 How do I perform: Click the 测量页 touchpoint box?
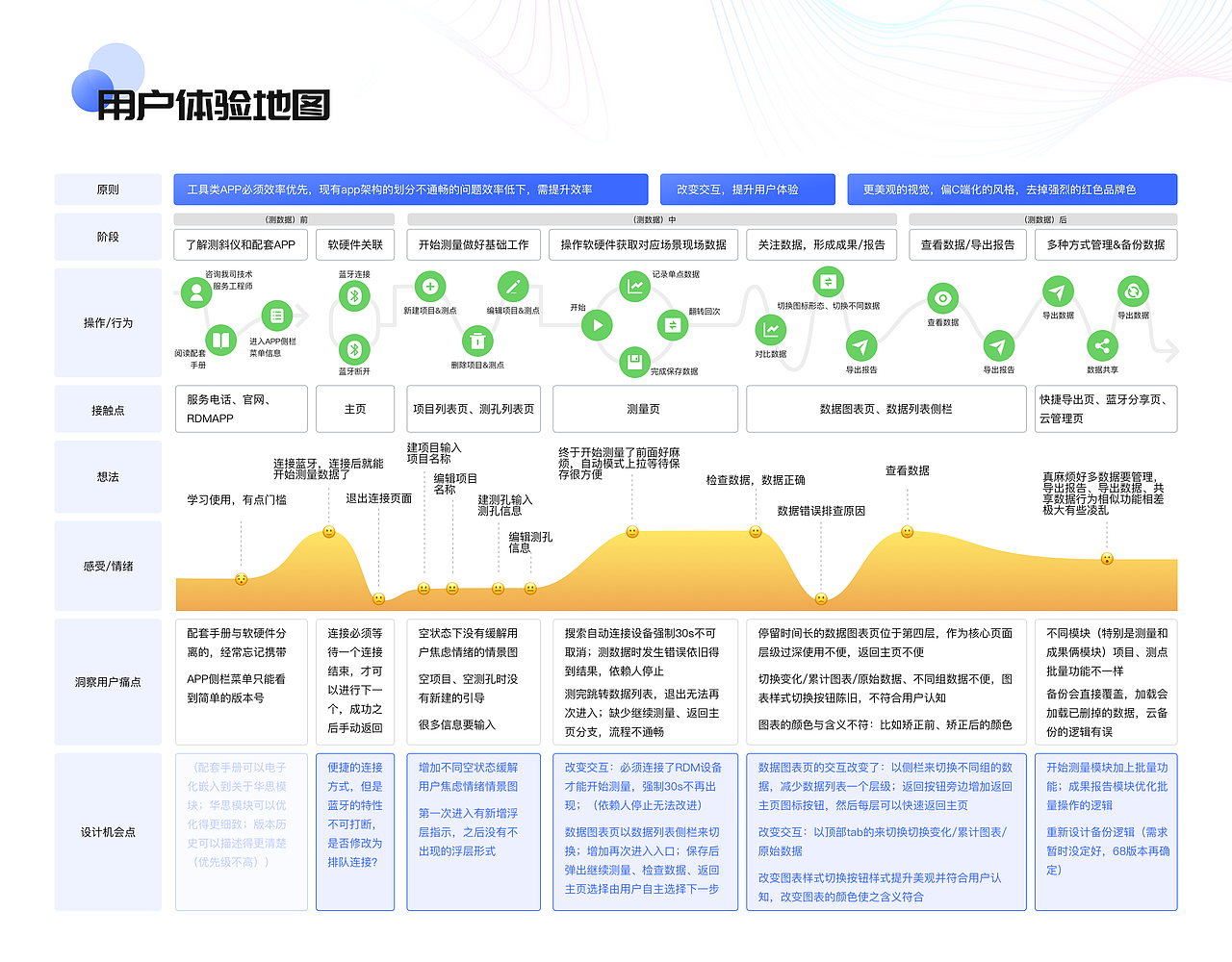click(644, 409)
